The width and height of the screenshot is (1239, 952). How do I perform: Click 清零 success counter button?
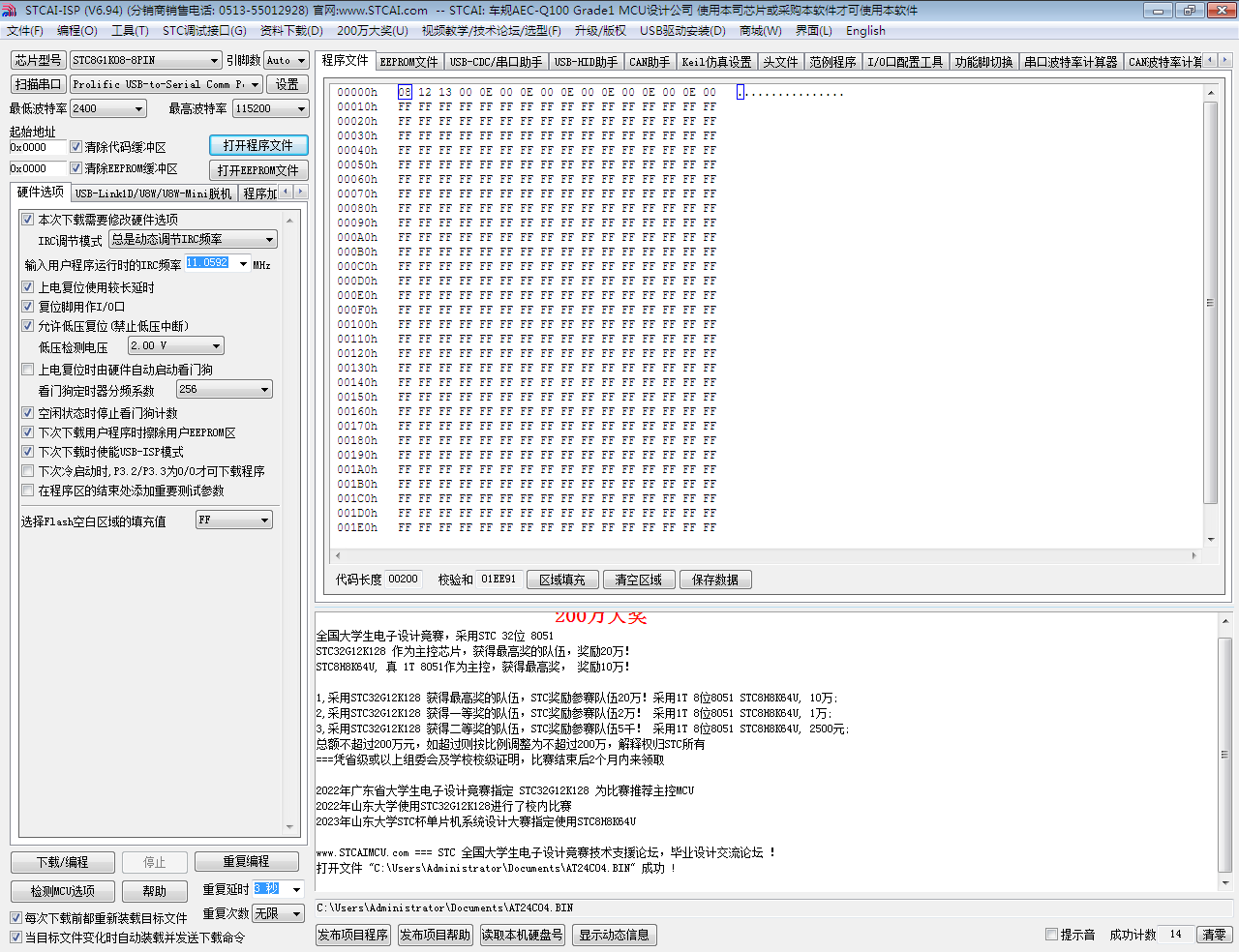point(1214,935)
